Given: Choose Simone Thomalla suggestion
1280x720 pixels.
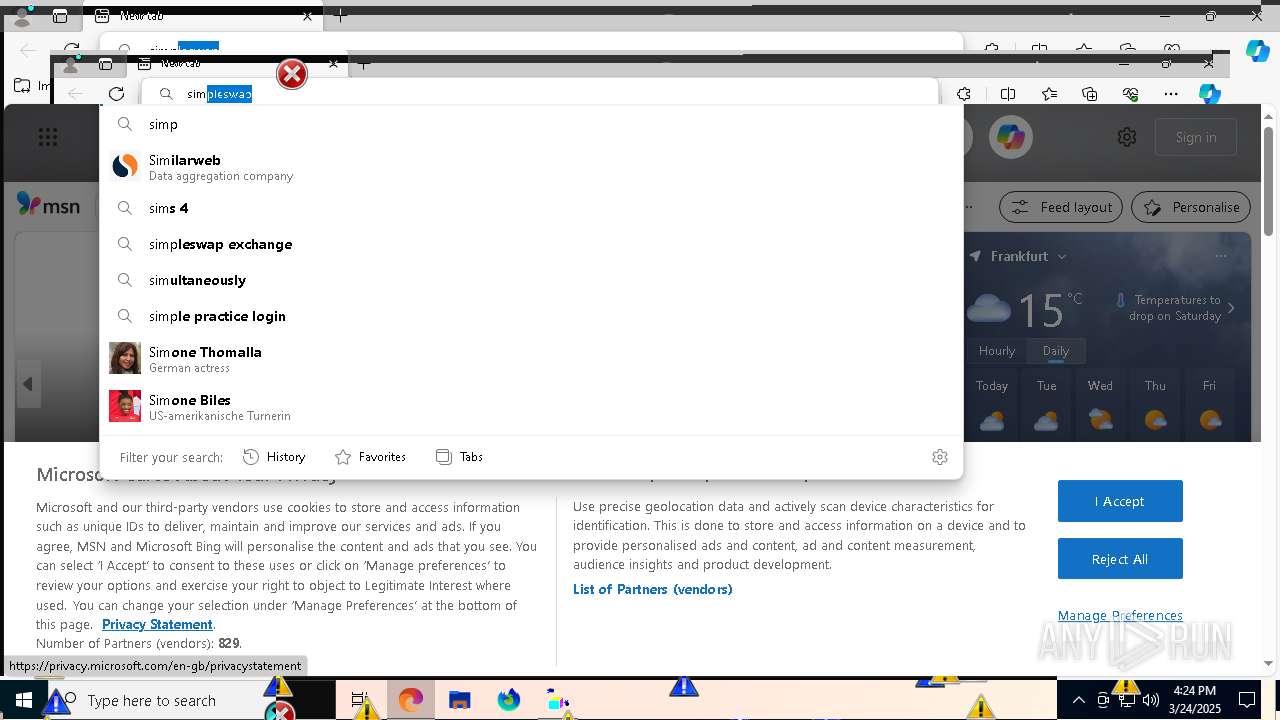Looking at the screenshot, I should (x=531, y=358).
